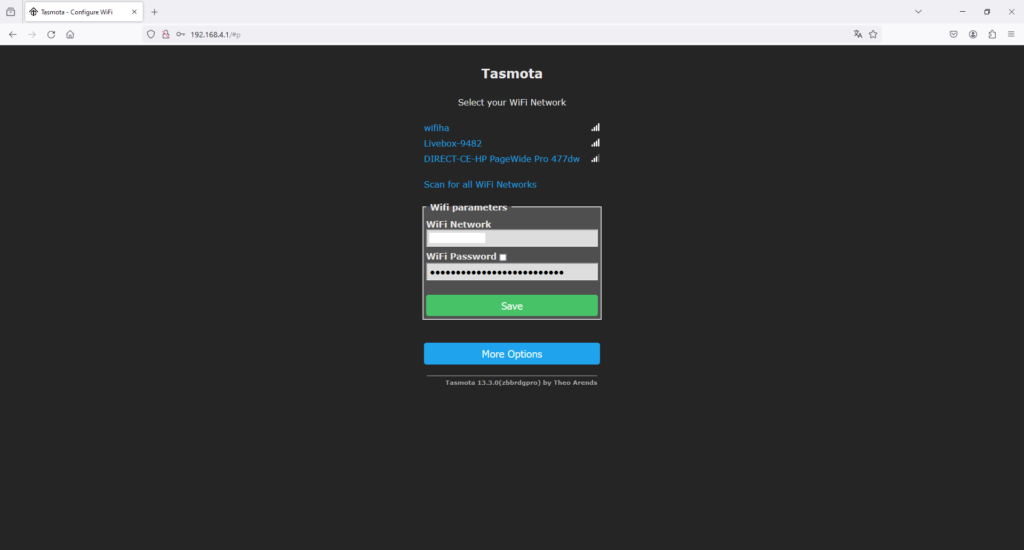Click the signal icon beside DIRECT-CE-HP PageWide
This screenshot has height=550, width=1024.
[x=596, y=159]
